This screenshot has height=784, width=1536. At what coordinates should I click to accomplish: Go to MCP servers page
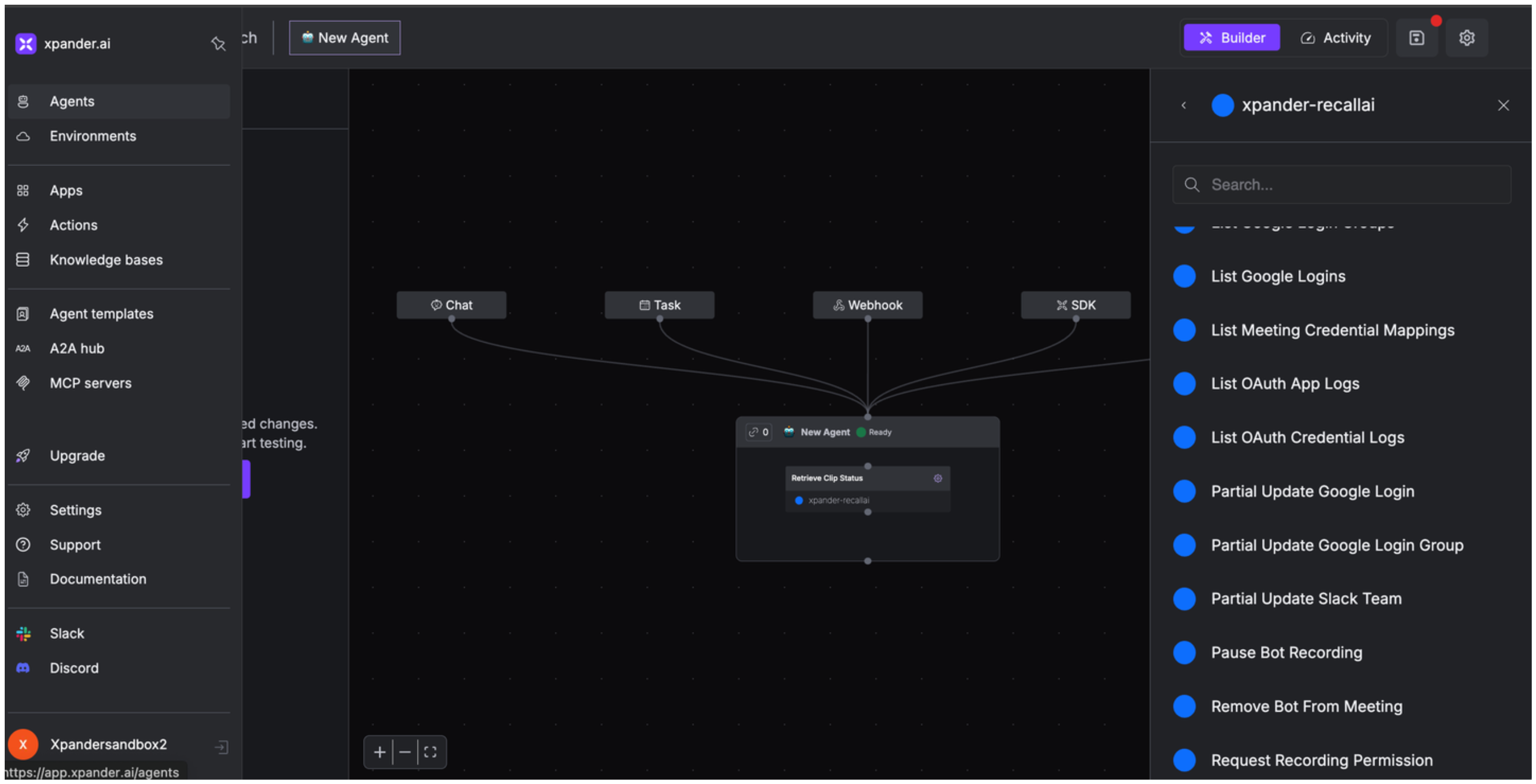(91, 384)
